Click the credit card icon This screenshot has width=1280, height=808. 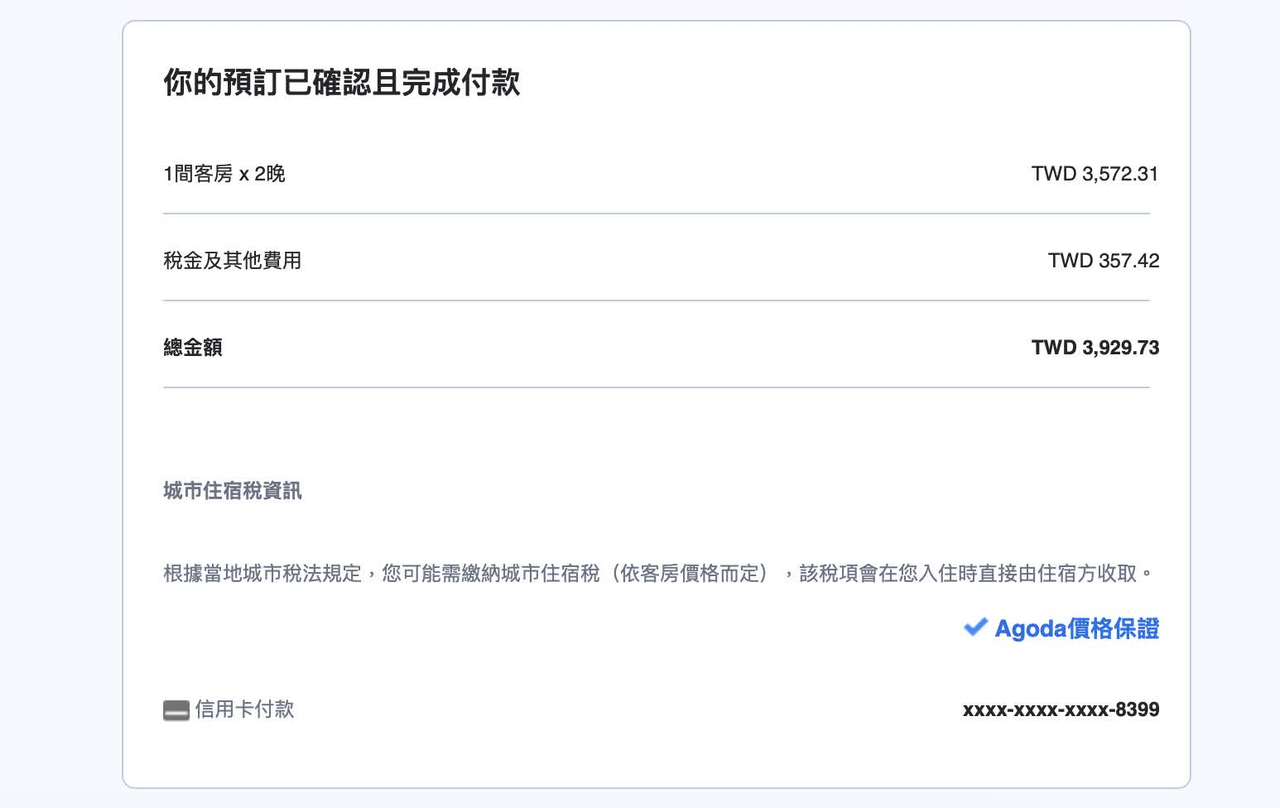click(176, 711)
